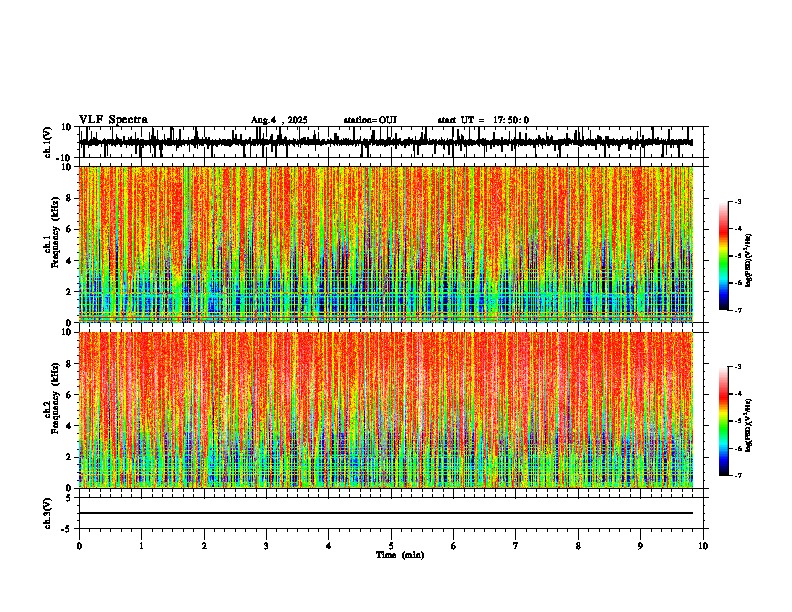
Task: Click the '1' minute tick label
Action: (142, 546)
